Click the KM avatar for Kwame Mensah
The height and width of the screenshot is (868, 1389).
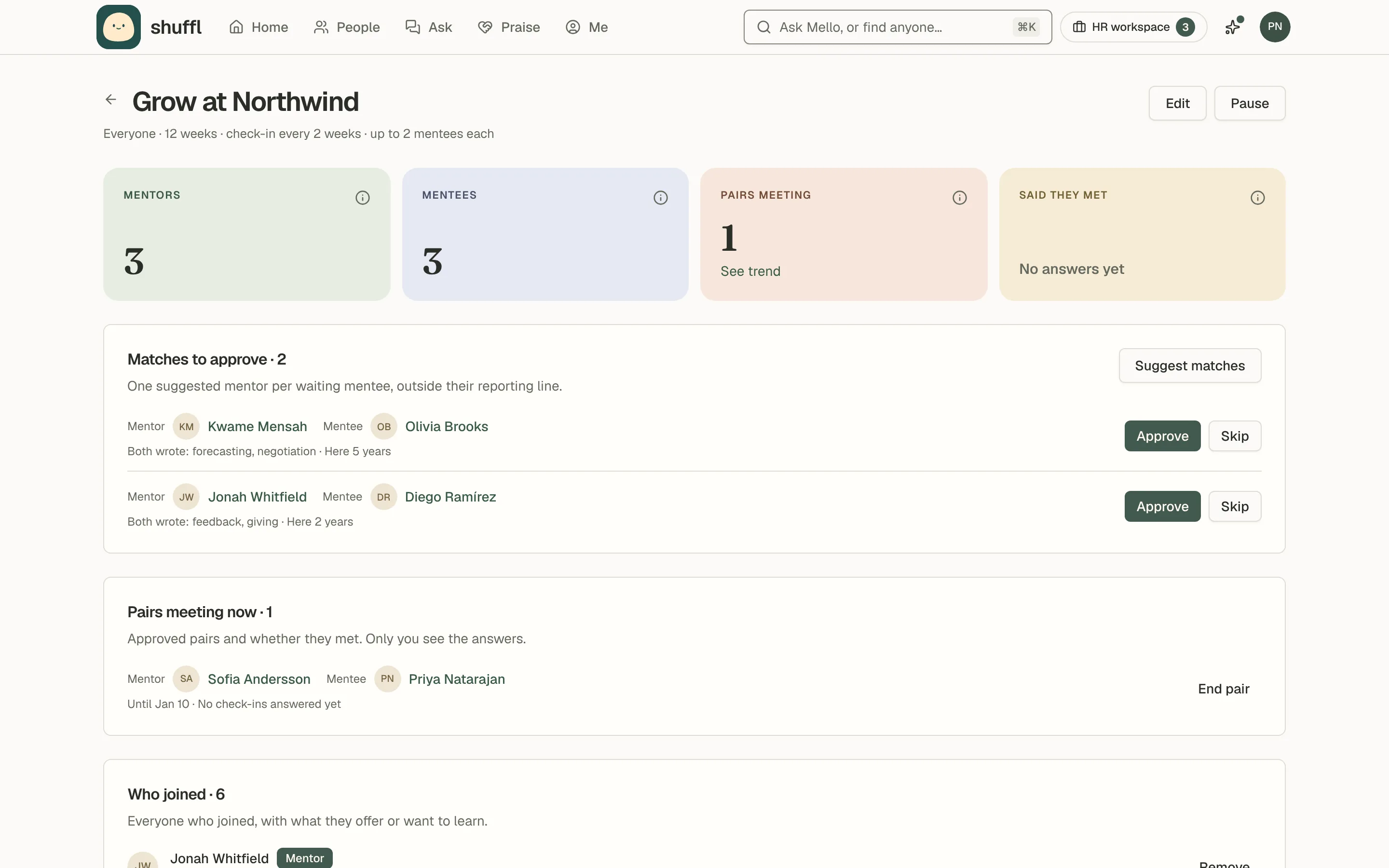point(186,427)
